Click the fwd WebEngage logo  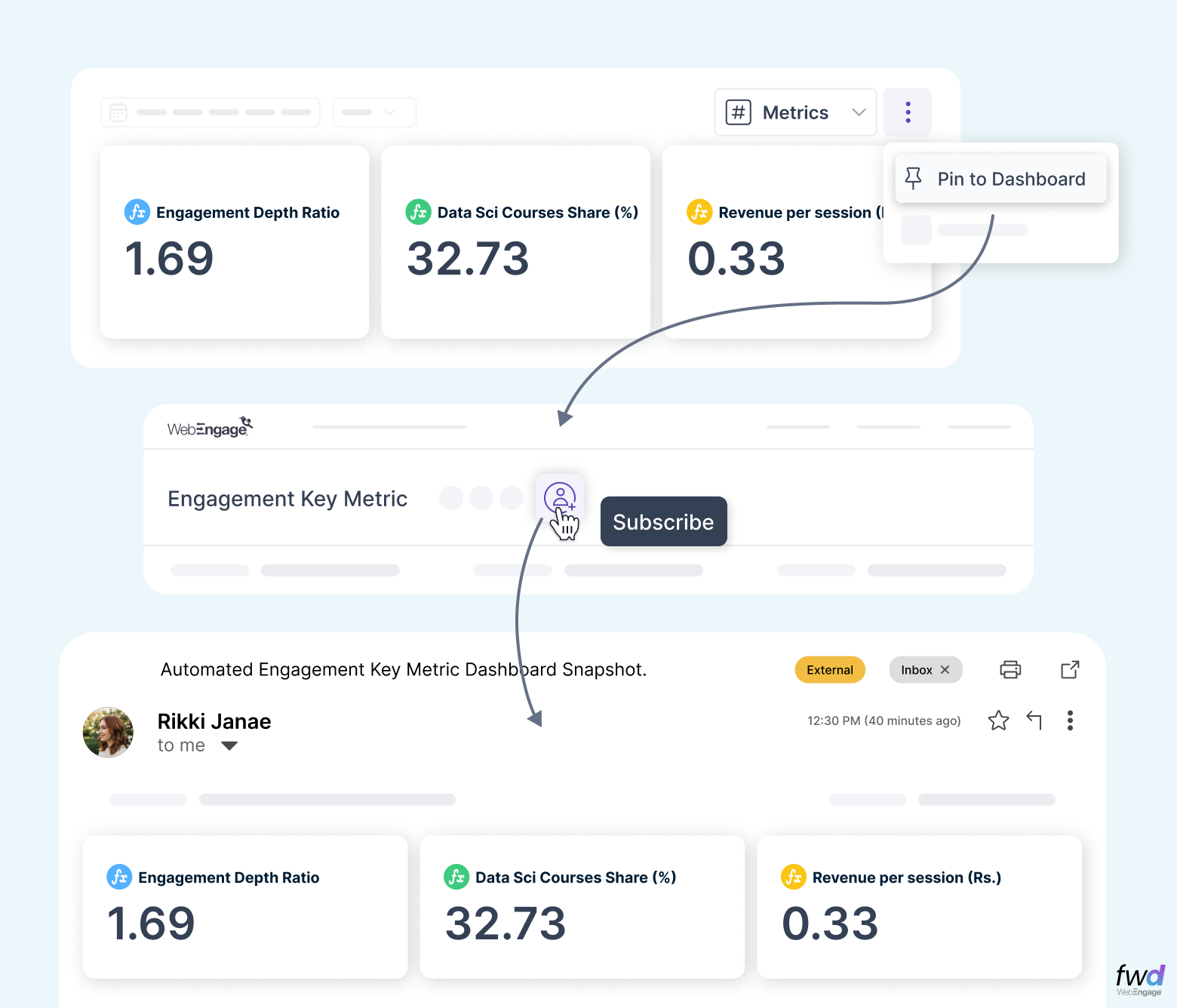point(1140,980)
